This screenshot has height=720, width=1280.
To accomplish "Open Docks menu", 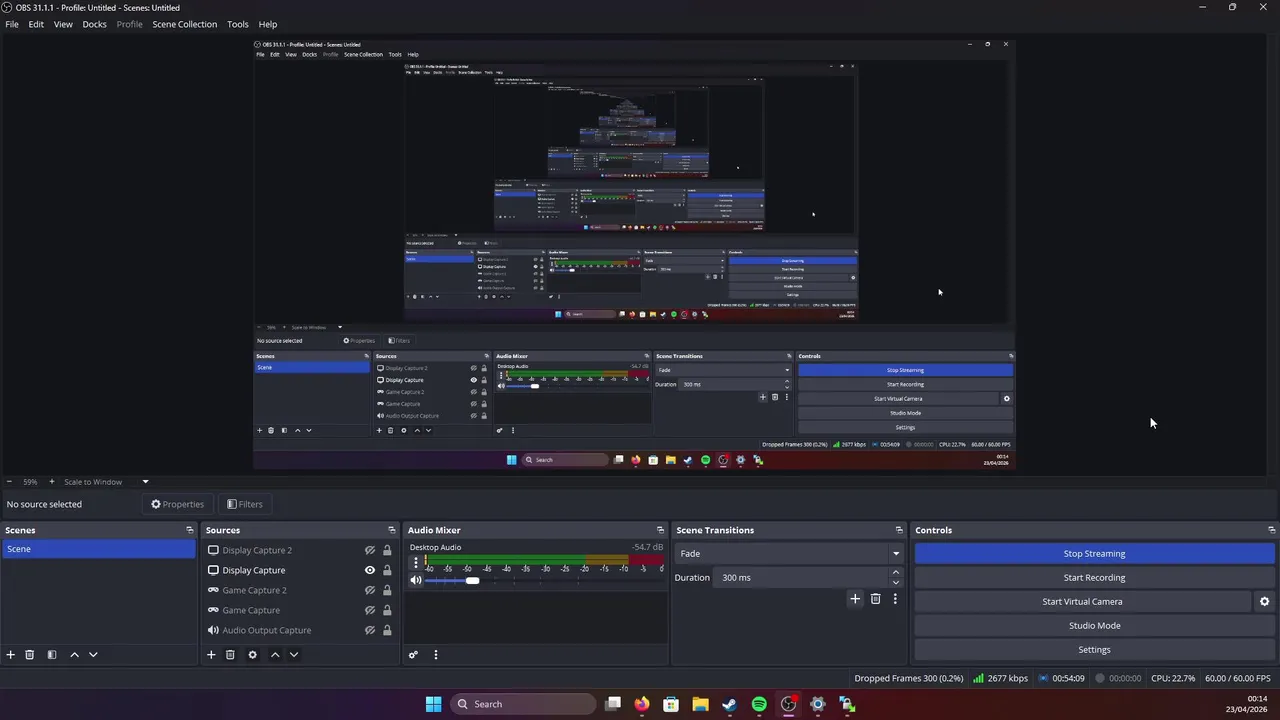I will click(x=94, y=24).
